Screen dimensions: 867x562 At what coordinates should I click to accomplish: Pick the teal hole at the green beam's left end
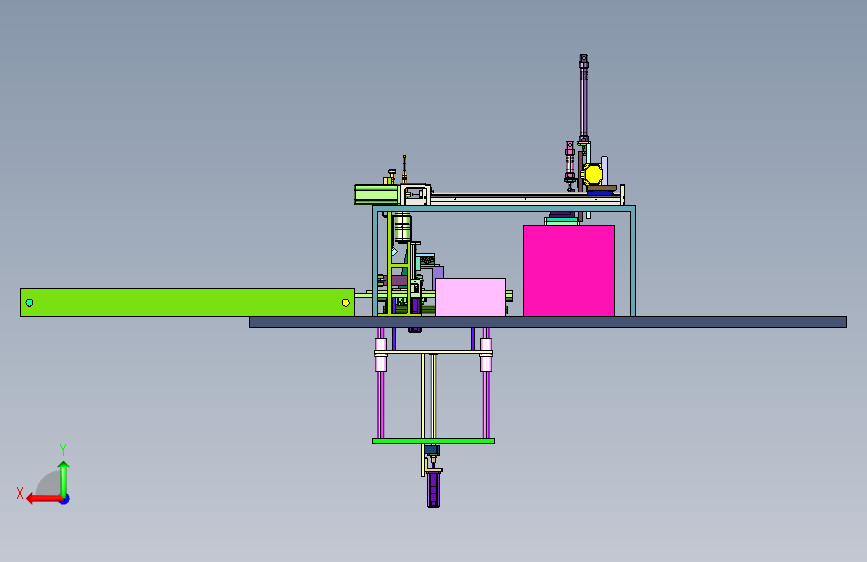[29, 303]
